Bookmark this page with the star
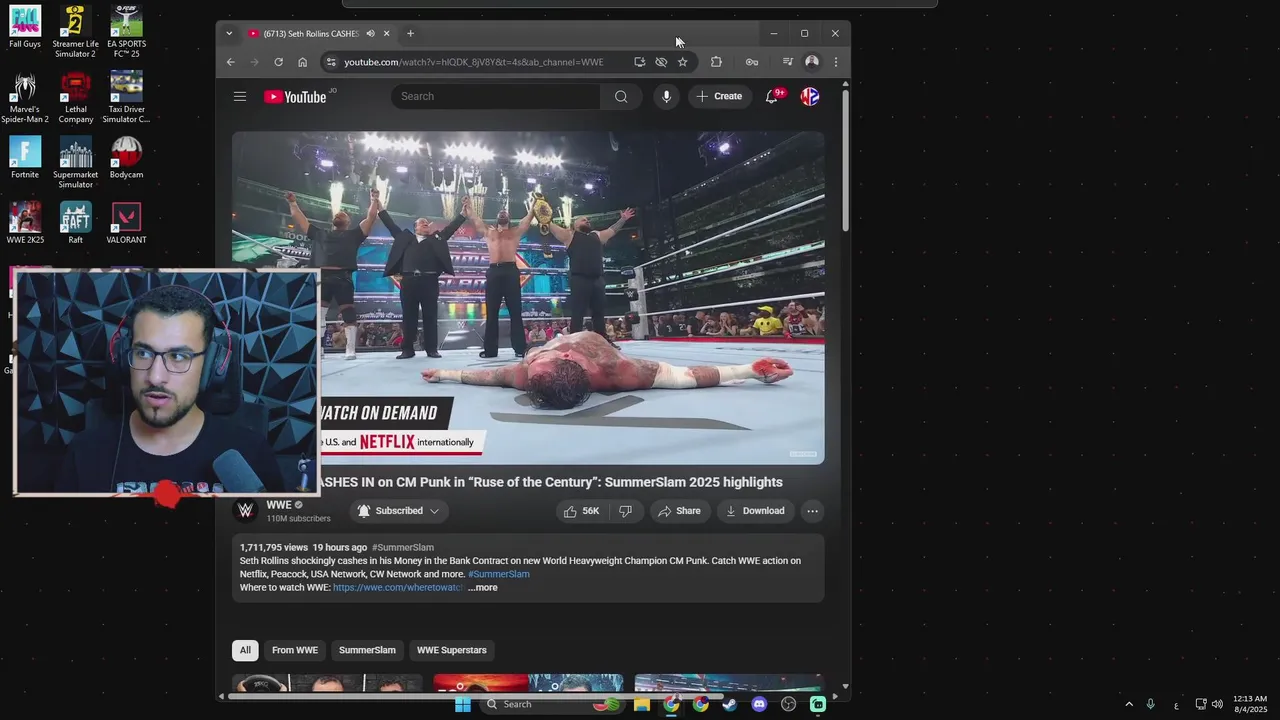 pyautogui.click(x=682, y=62)
